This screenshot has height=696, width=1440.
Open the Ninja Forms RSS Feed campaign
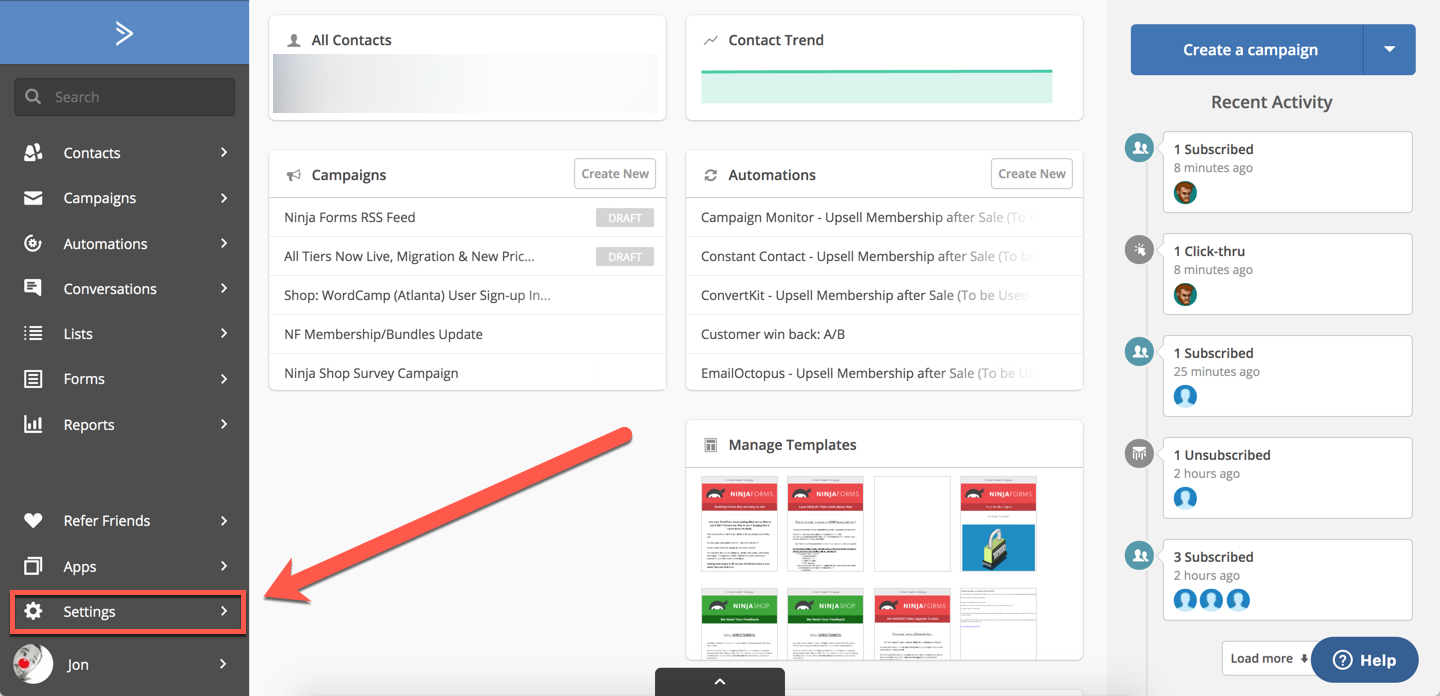pyautogui.click(x=349, y=217)
